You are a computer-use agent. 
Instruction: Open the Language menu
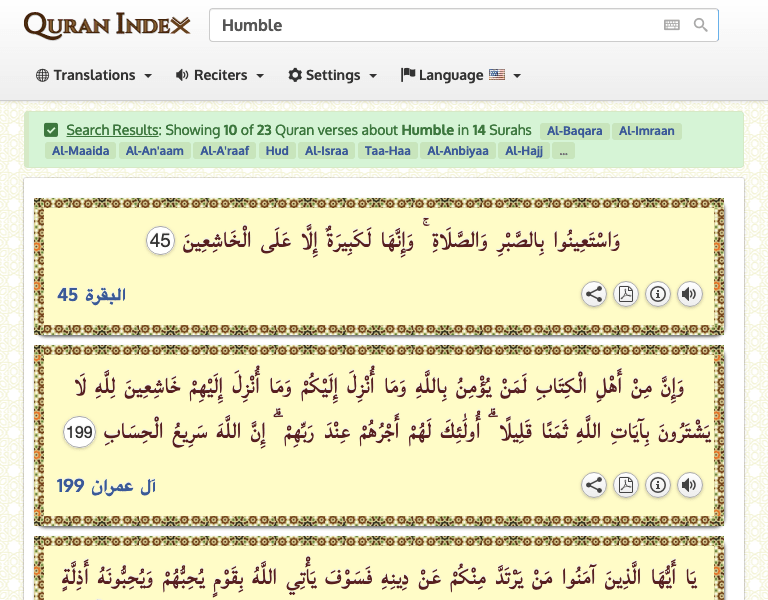tap(460, 75)
